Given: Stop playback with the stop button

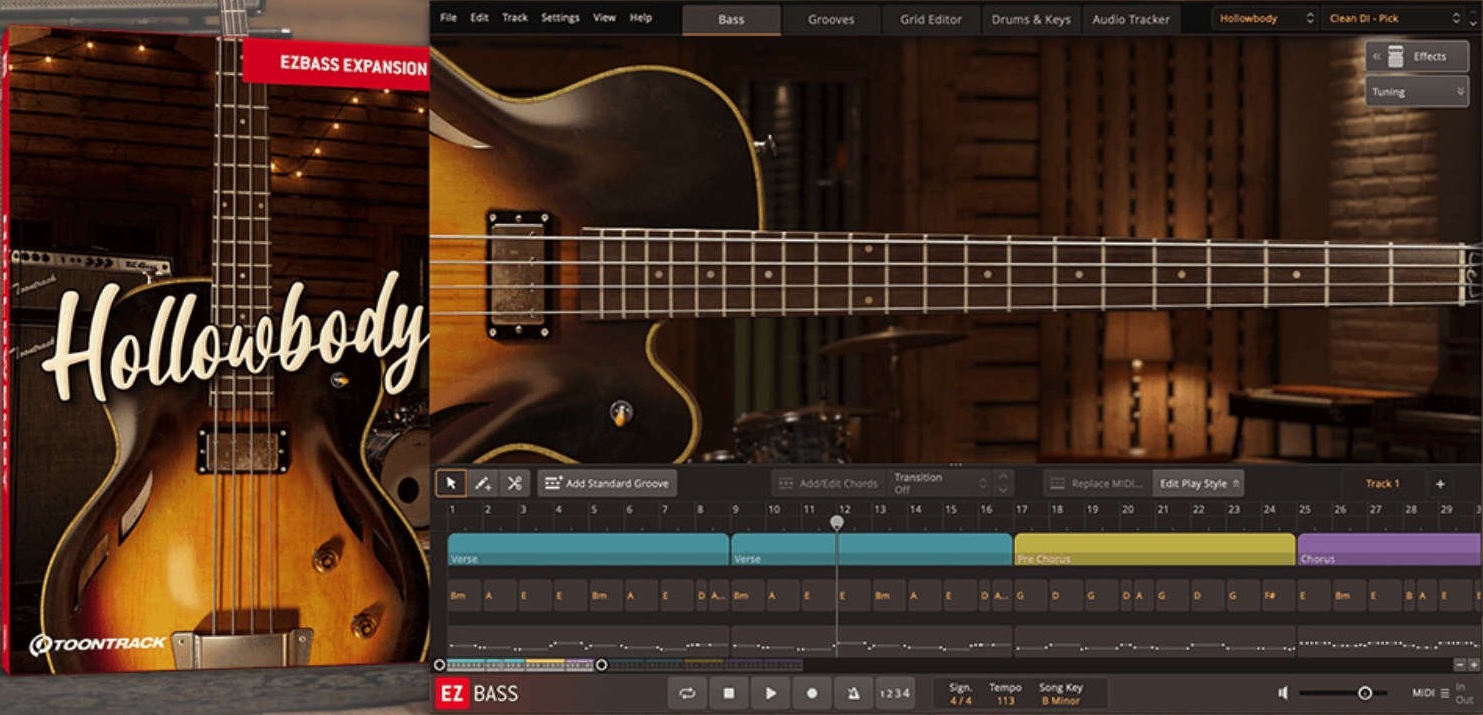Looking at the screenshot, I should pos(729,693).
